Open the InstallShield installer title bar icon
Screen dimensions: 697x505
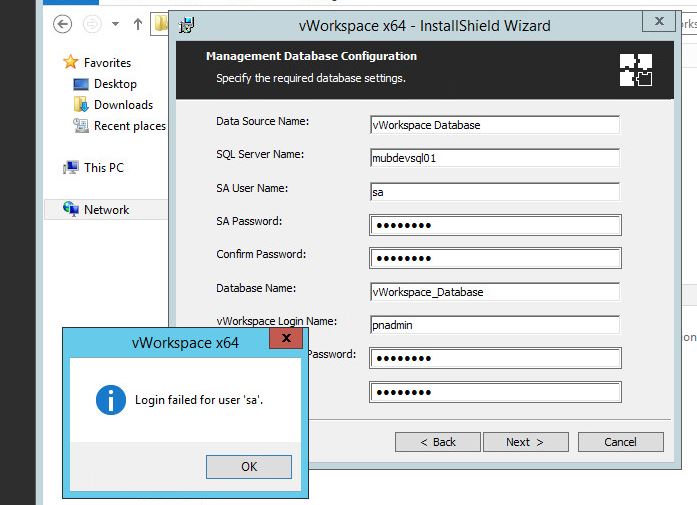coord(187,25)
